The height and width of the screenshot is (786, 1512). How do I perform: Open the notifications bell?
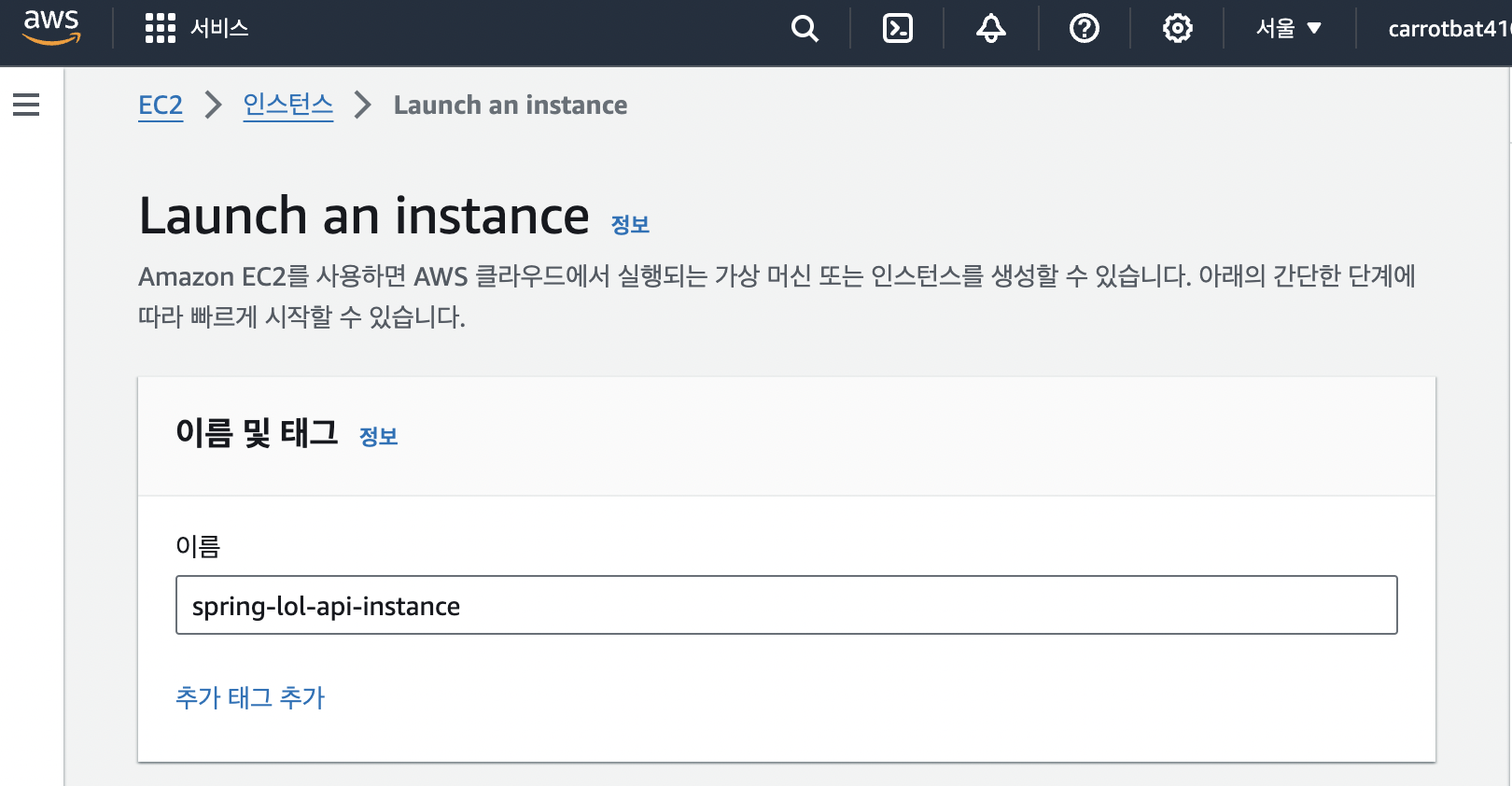click(x=991, y=29)
